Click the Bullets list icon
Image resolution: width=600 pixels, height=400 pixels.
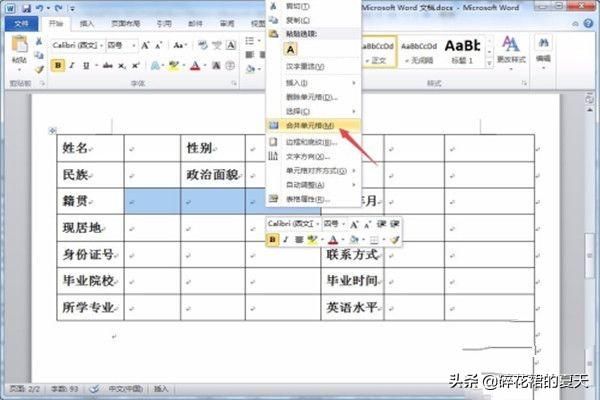tap(250, 41)
